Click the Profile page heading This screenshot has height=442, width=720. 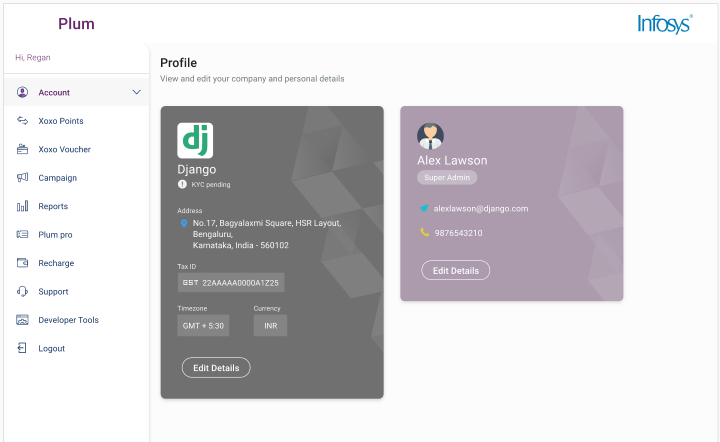(179, 62)
